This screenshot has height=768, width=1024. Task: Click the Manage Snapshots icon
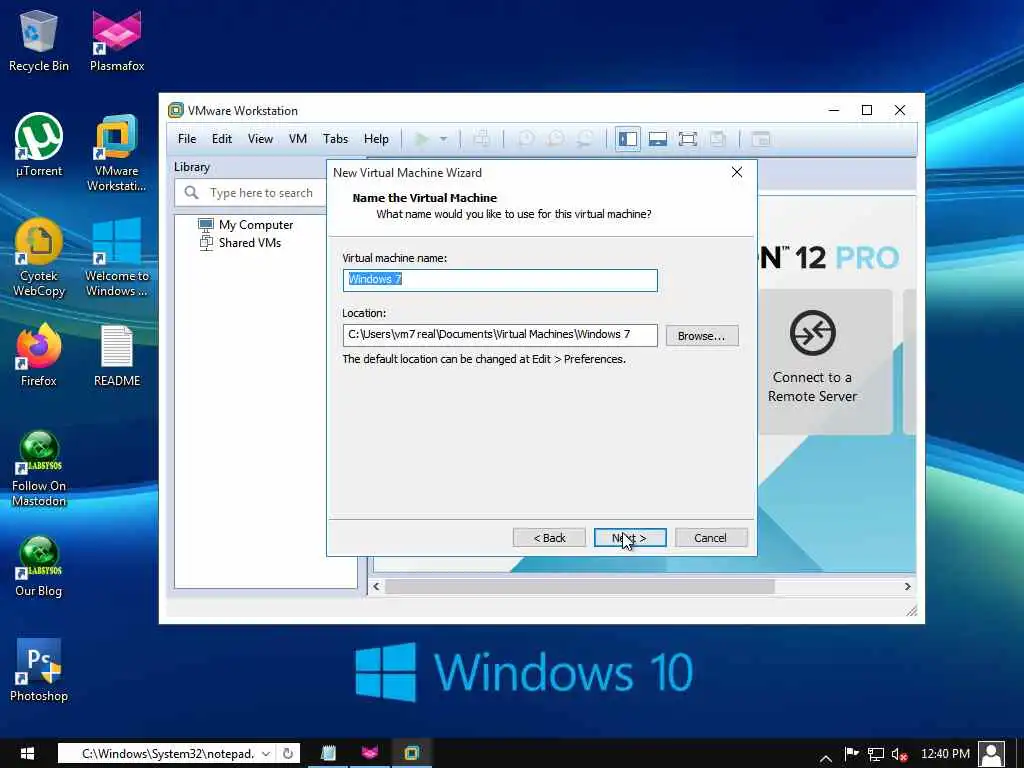point(585,138)
